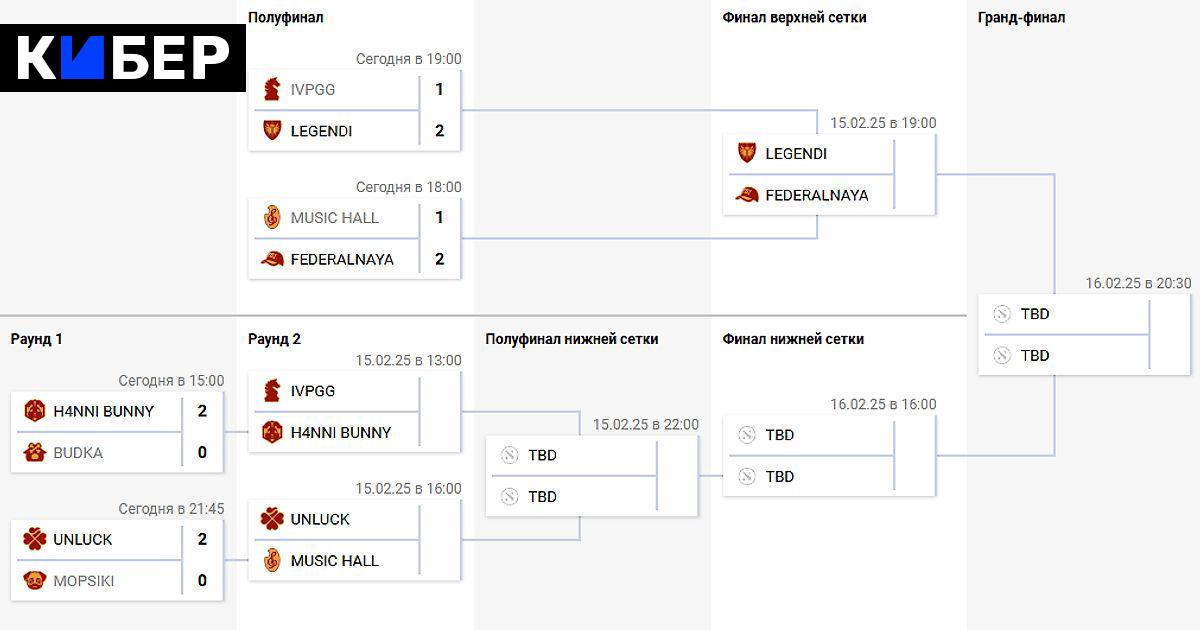Click the Dota icon in grand final top slot
Image resolution: width=1200 pixels, height=630 pixels.
point(1003,314)
